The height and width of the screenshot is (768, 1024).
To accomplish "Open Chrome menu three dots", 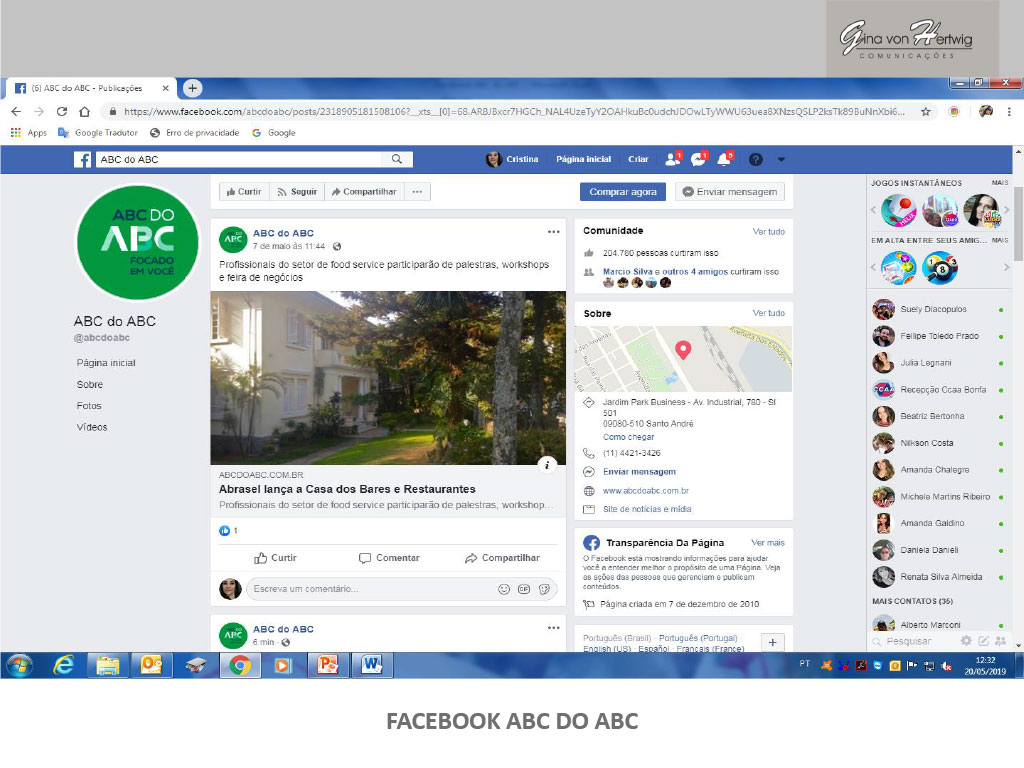I will (x=1009, y=112).
